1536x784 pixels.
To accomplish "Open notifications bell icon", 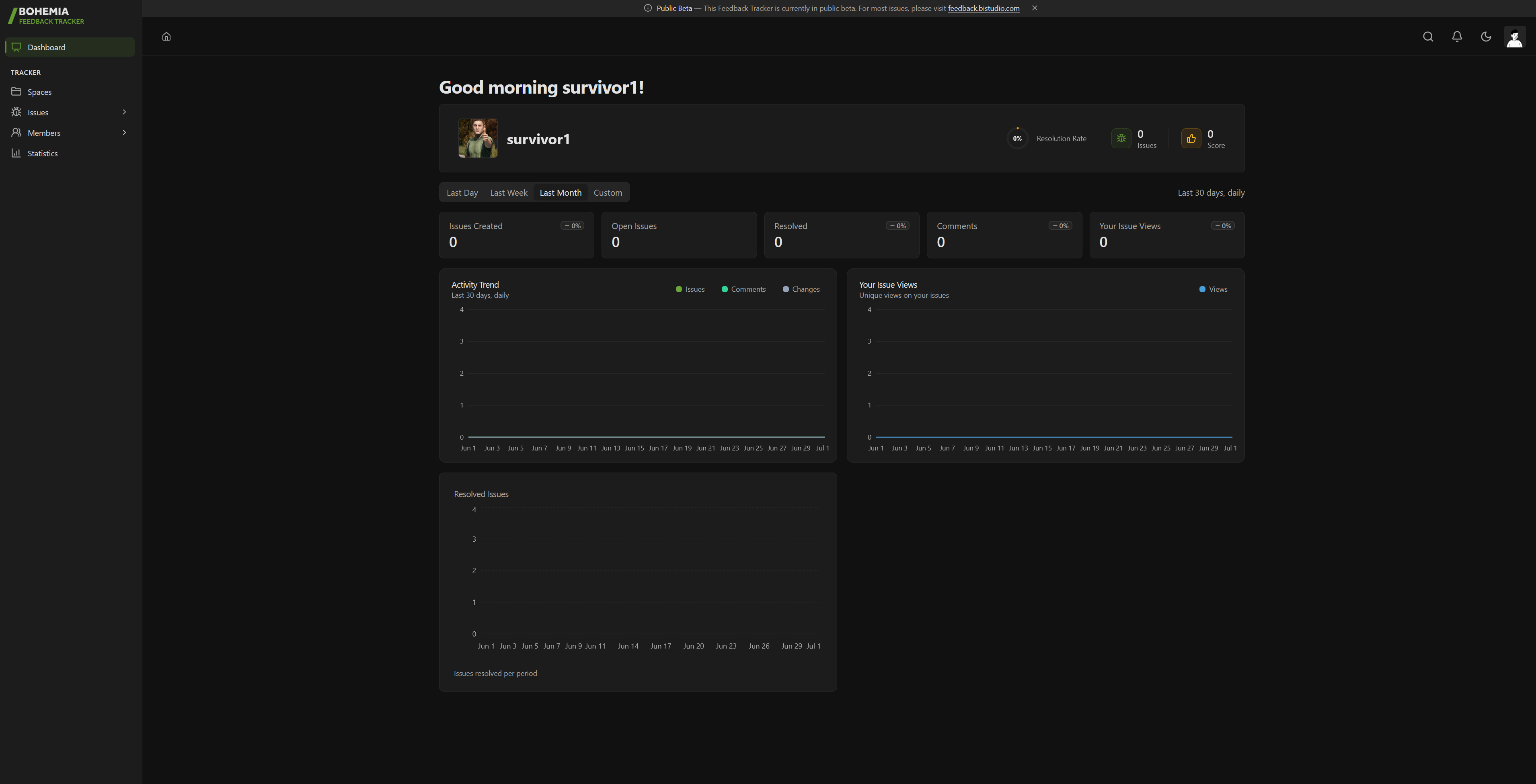I will coord(1457,37).
